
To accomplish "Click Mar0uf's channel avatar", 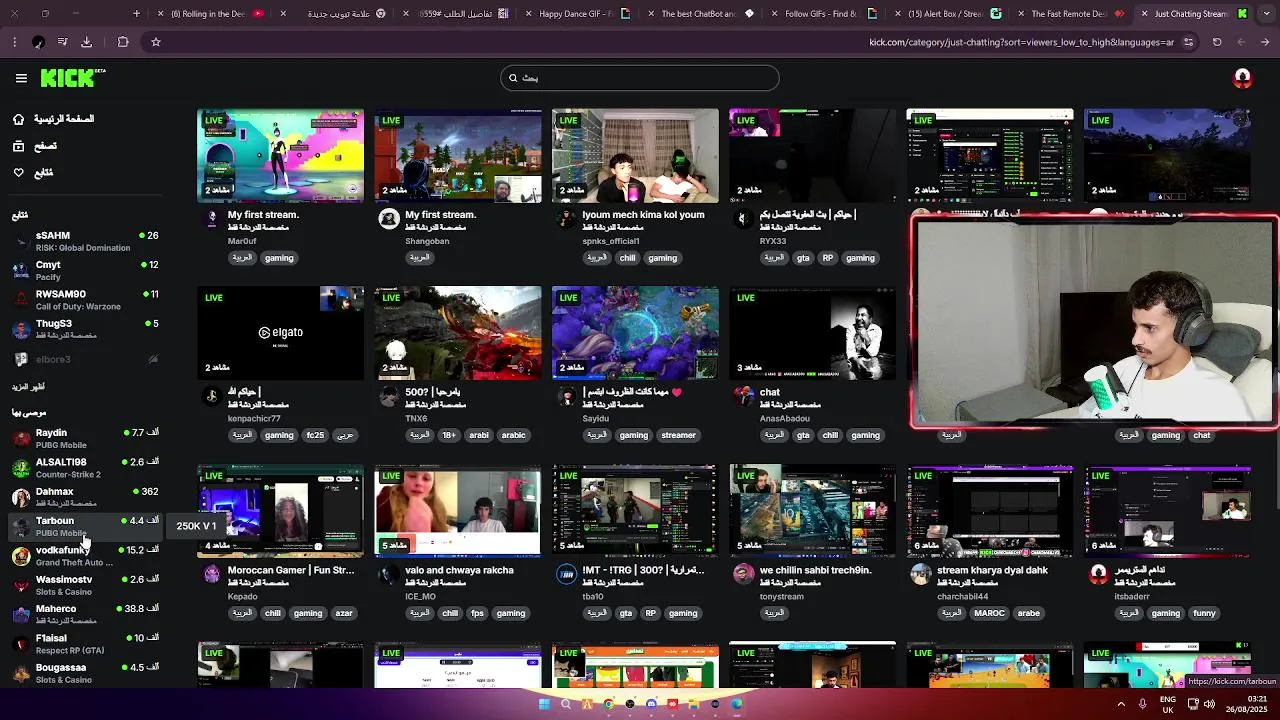I will pos(212,219).
